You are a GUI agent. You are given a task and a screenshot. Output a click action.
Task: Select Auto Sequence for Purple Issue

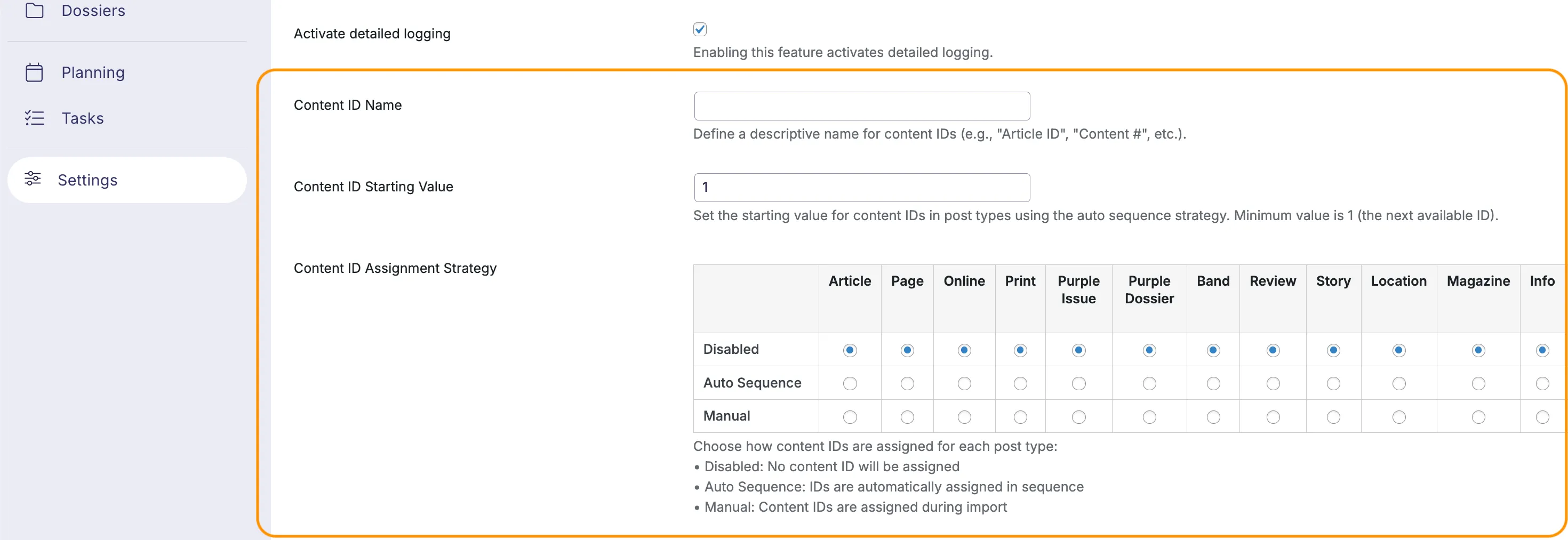coord(1078,384)
